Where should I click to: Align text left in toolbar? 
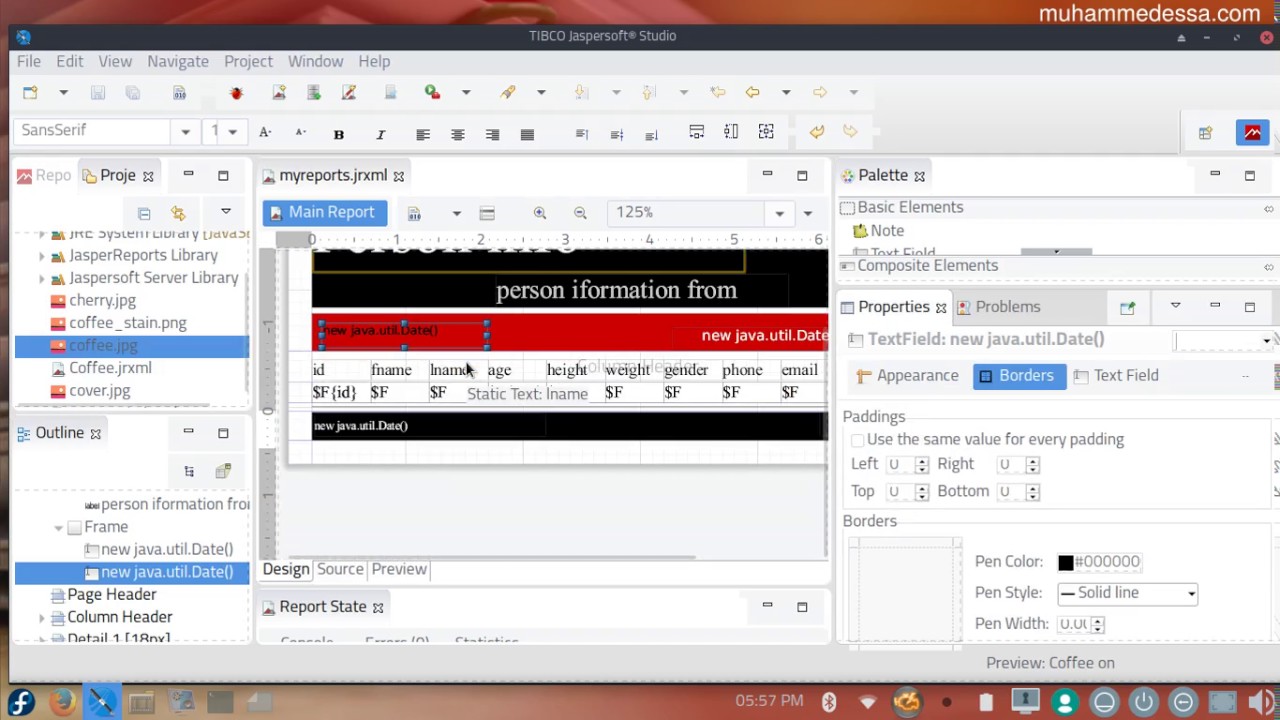coord(423,134)
